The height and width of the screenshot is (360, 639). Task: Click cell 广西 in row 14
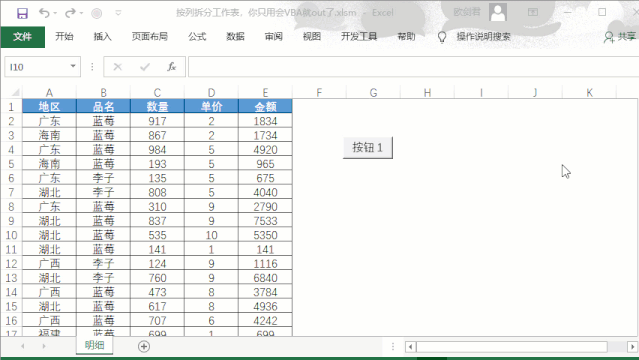[49, 292]
